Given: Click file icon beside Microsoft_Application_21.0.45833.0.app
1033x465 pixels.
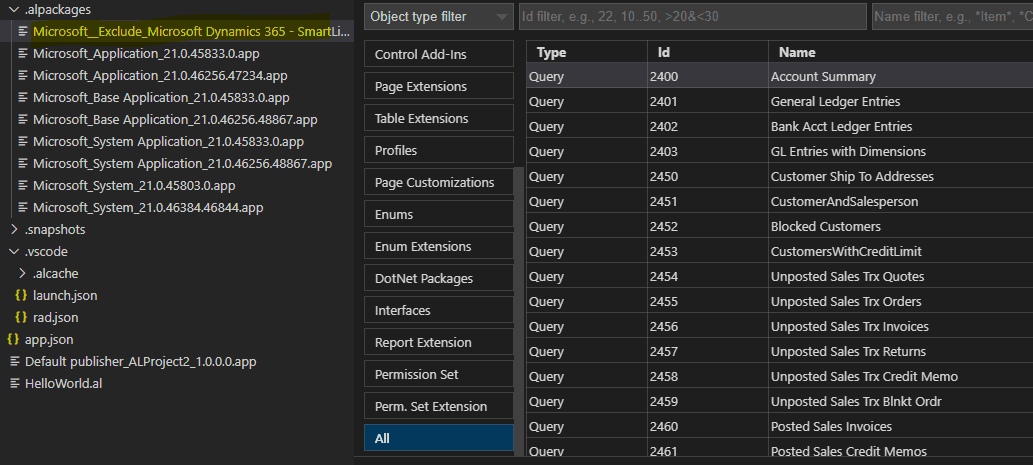Looking at the screenshot, I should [x=24, y=53].
